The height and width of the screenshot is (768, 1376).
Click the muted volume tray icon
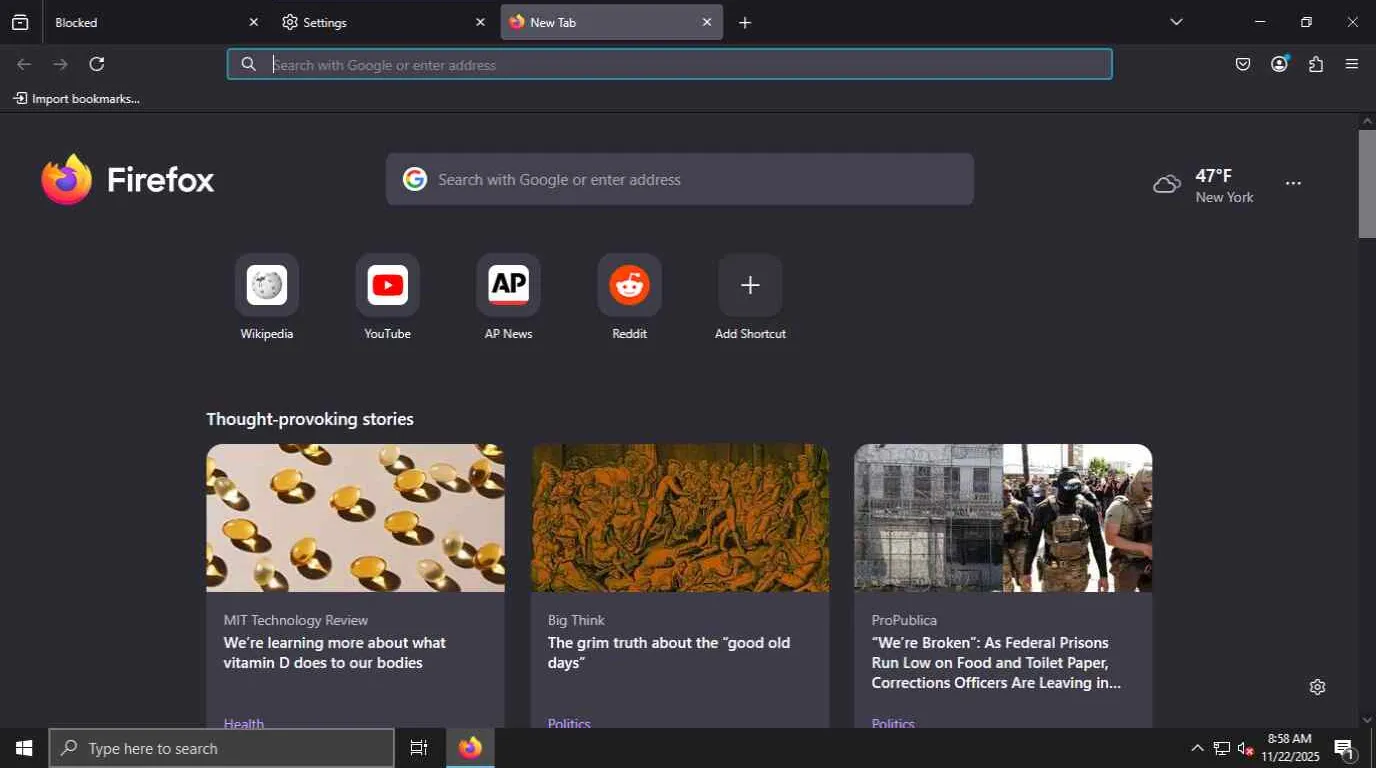pos(1246,748)
